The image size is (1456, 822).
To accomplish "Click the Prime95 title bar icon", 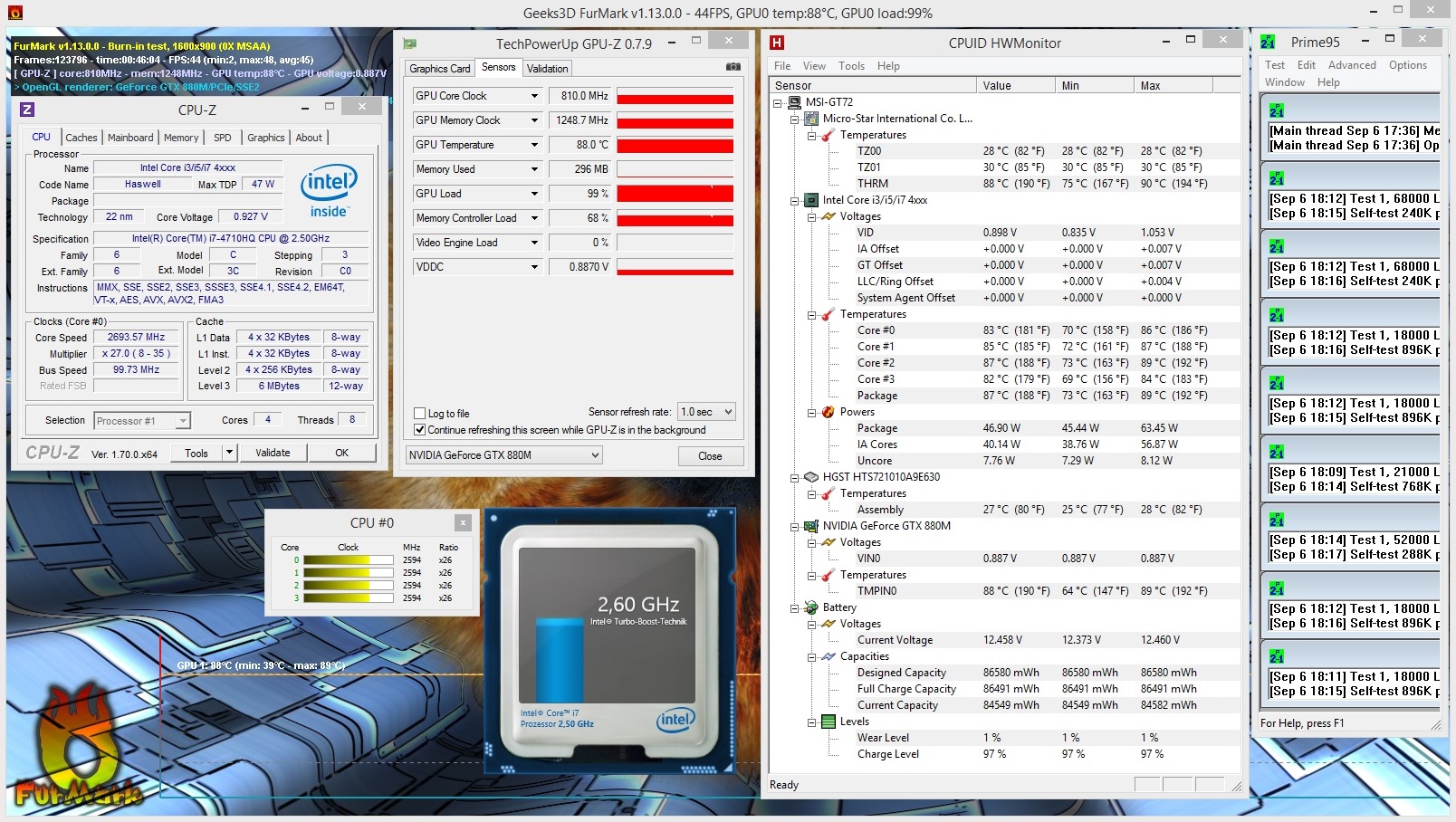I will pyautogui.click(x=1268, y=42).
